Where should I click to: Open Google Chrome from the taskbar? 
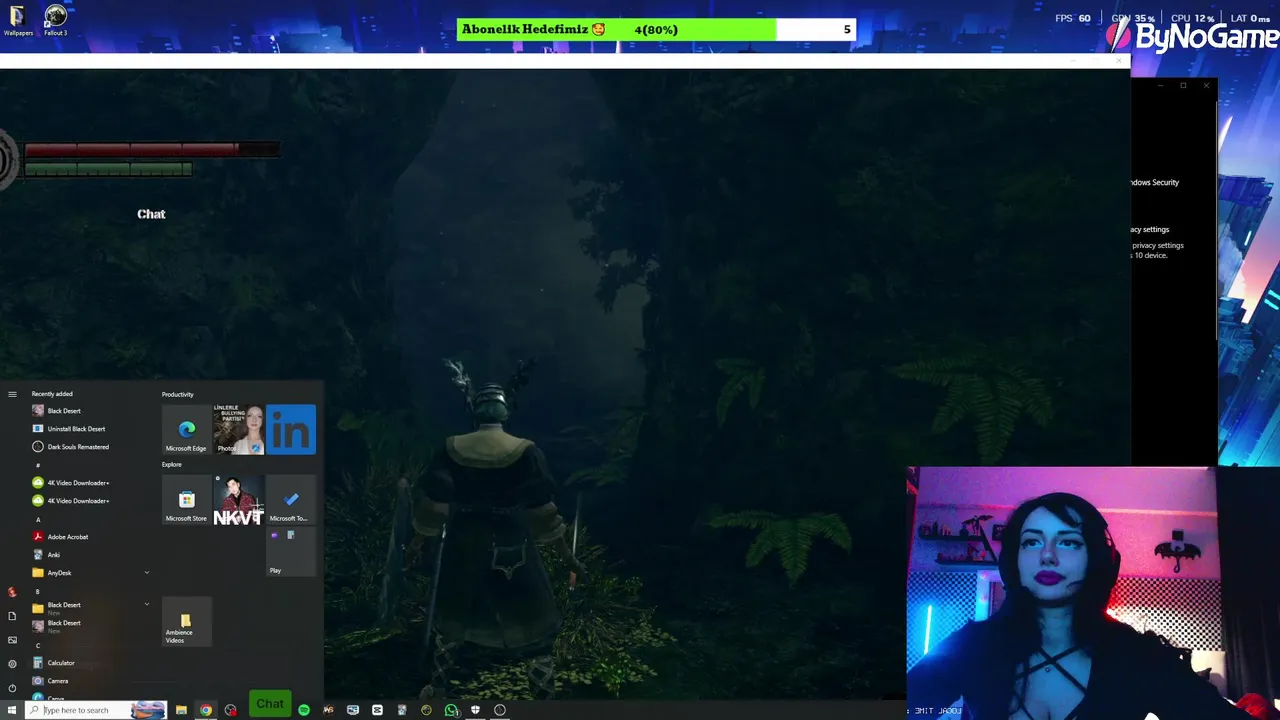[206, 710]
